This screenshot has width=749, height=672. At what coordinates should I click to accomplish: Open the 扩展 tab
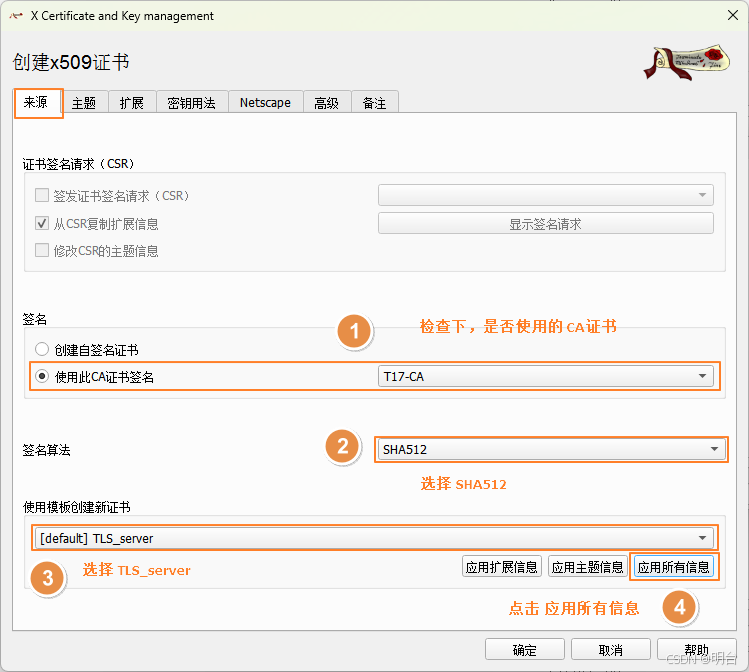pos(132,103)
